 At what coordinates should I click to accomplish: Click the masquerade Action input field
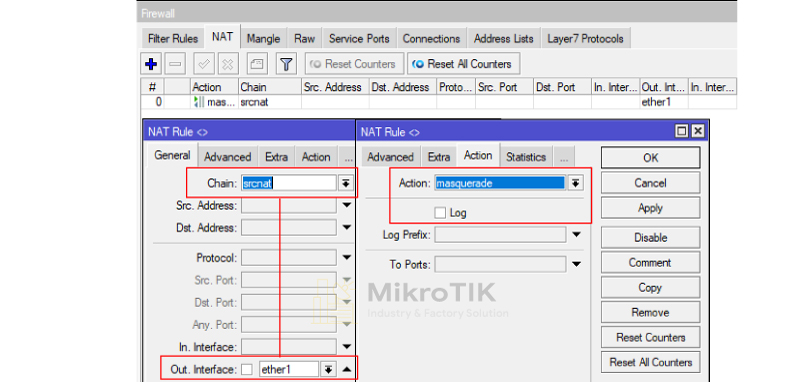click(x=500, y=183)
